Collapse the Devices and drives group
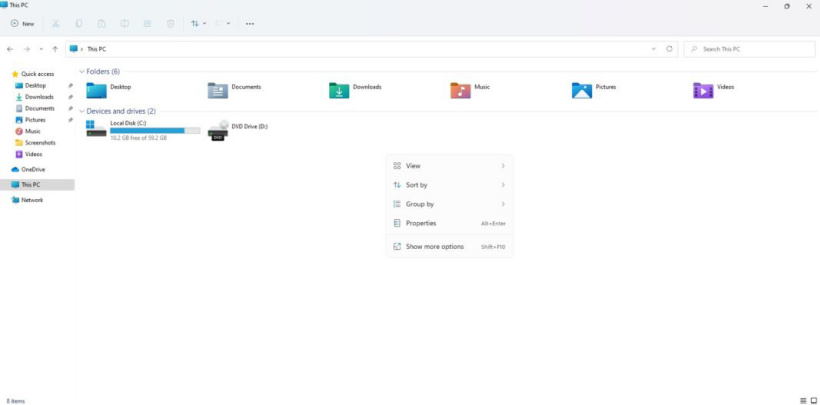The height and width of the screenshot is (405, 820). point(82,111)
